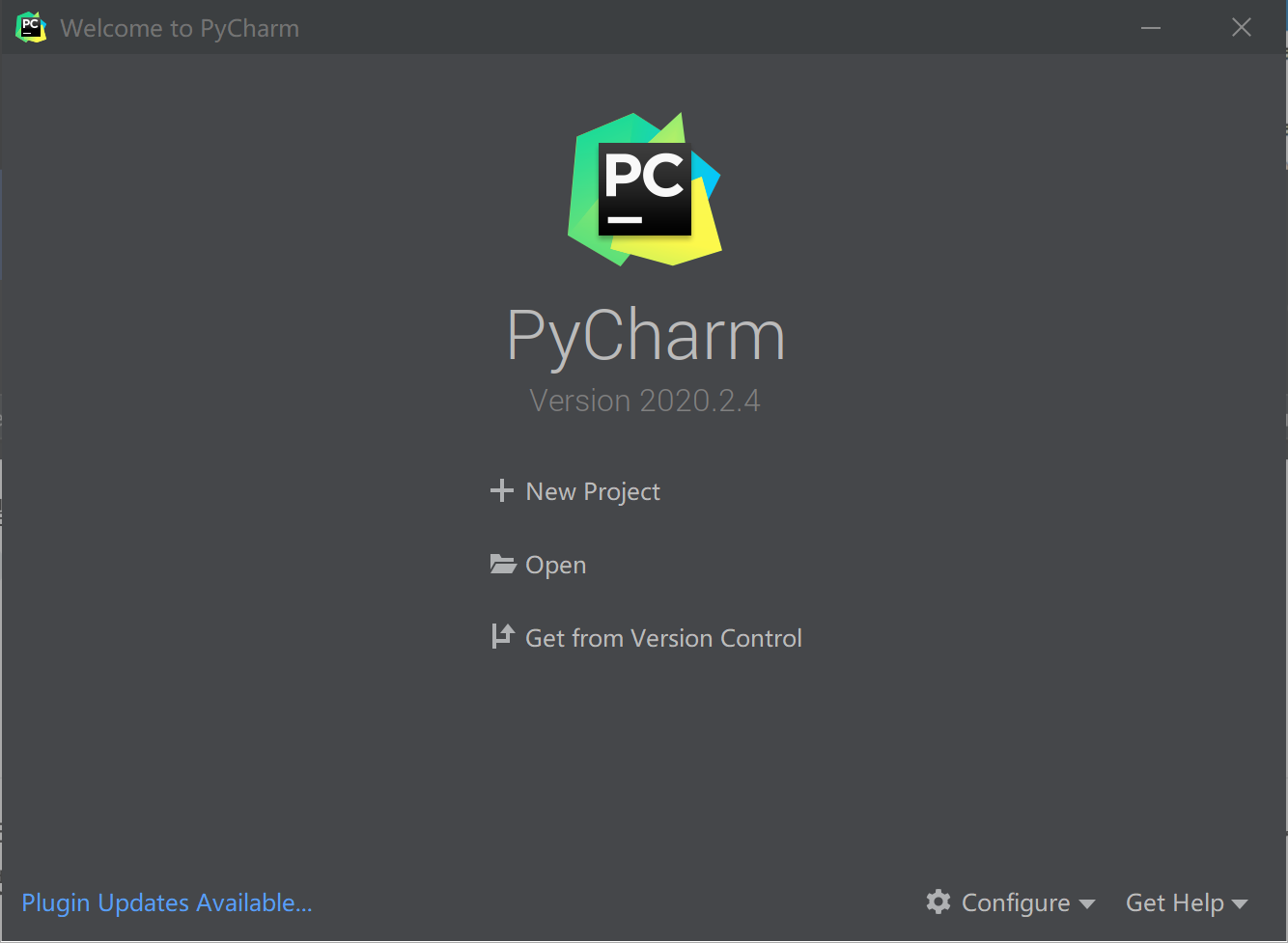
Task: Click the Version 2020.2.4 text
Action: tap(645, 401)
